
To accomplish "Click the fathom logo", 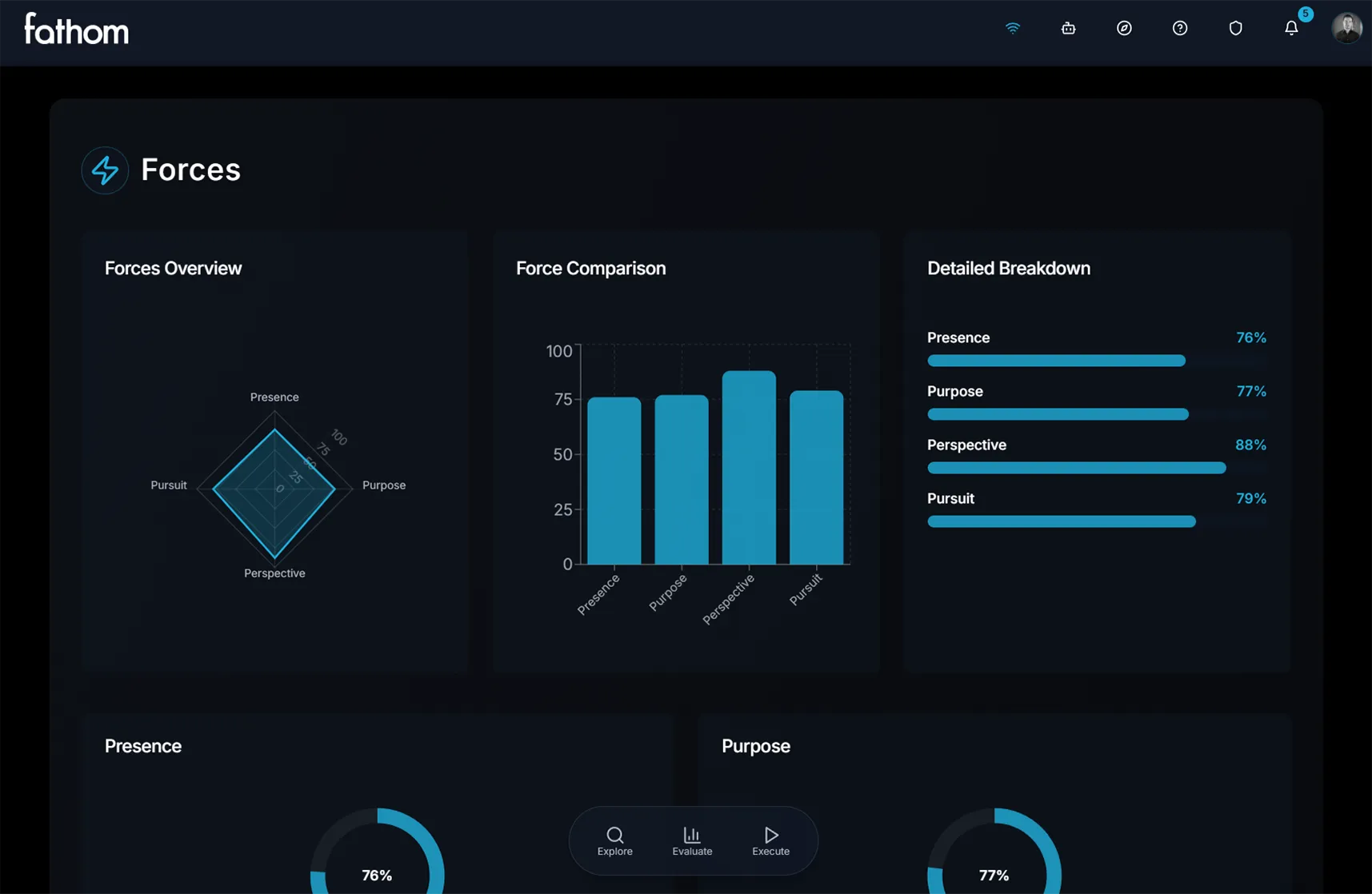I will pos(76,30).
